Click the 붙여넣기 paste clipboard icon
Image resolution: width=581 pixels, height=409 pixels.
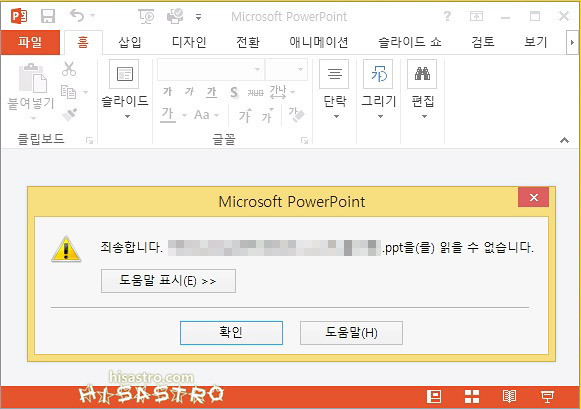tap(33, 78)
